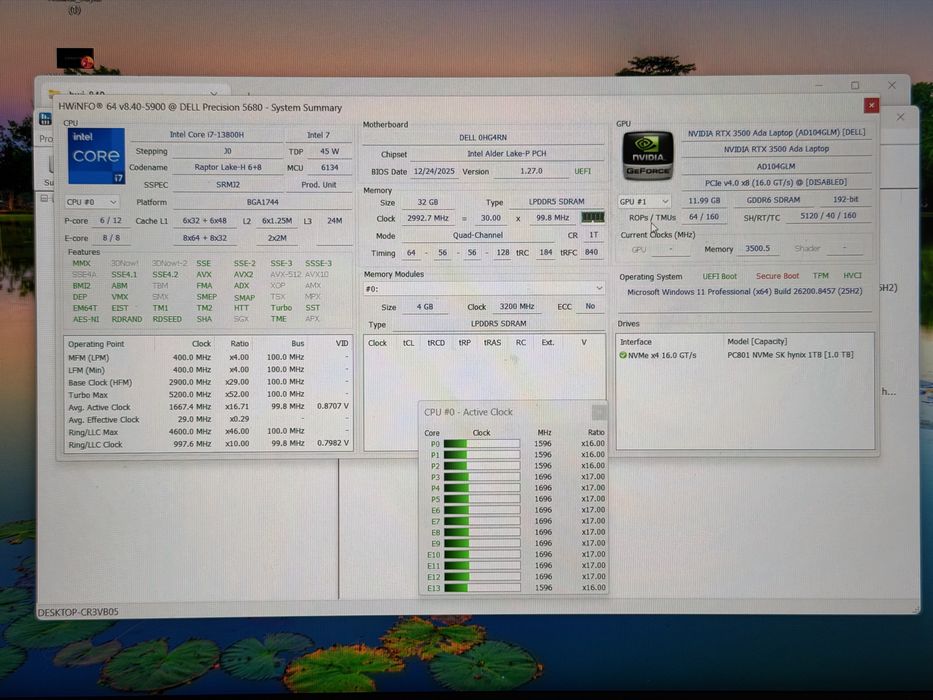The width and height of the screenshot is (933, 700).
Task: Click the PC801 NVMe SK hynix 1TB drive entry
Action: [790, 355]
